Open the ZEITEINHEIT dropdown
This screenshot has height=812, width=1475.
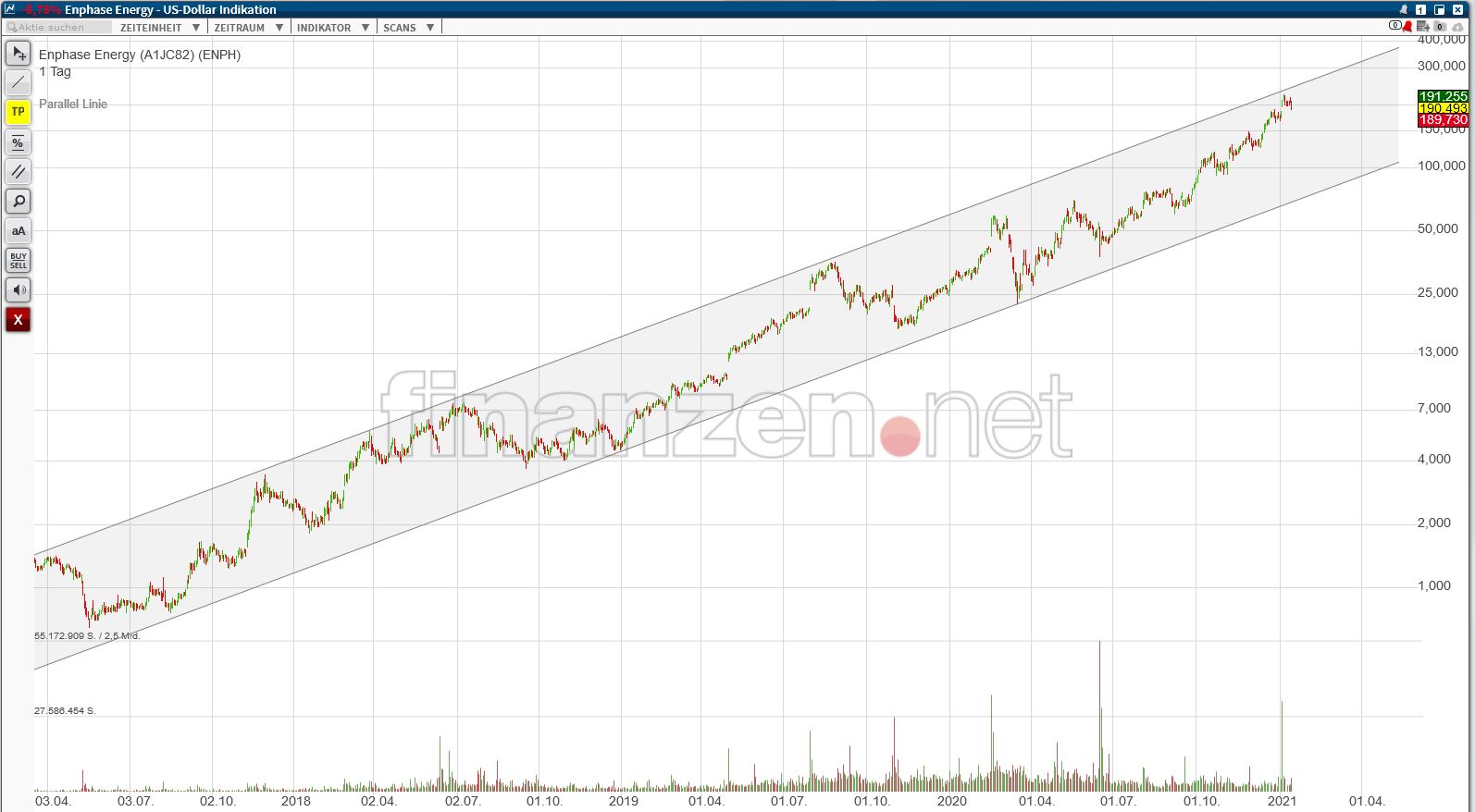click(160, 28)
